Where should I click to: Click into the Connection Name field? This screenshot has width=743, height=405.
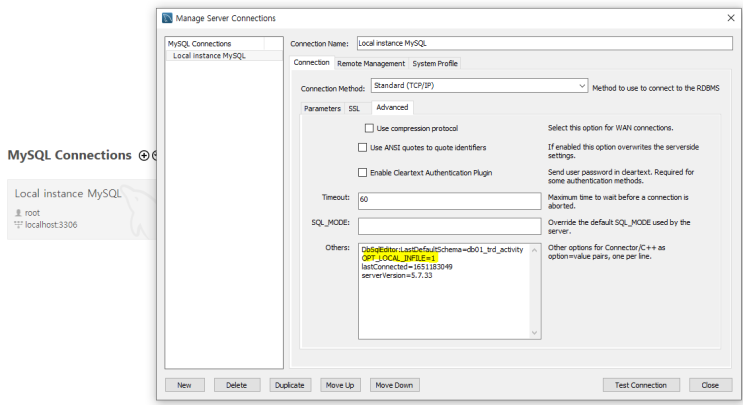544,43
